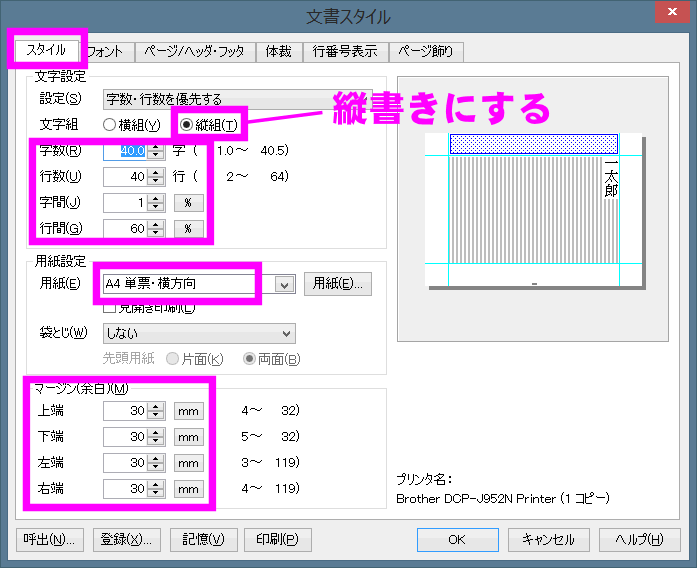Select the 横組 radio button
The width and height of the screenshot is (697, 568).
click(110, 125)
